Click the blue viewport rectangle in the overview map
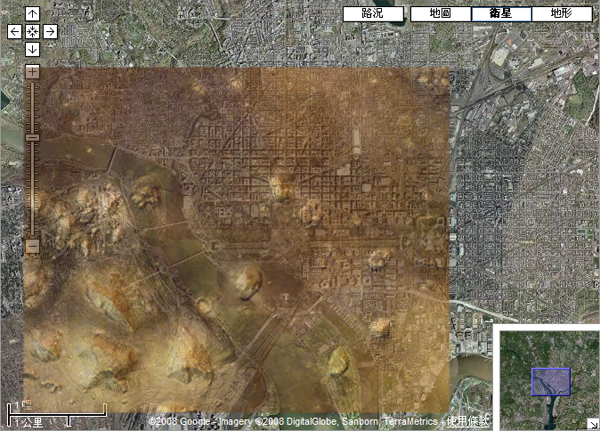600x431 pixels. [550, 382]
